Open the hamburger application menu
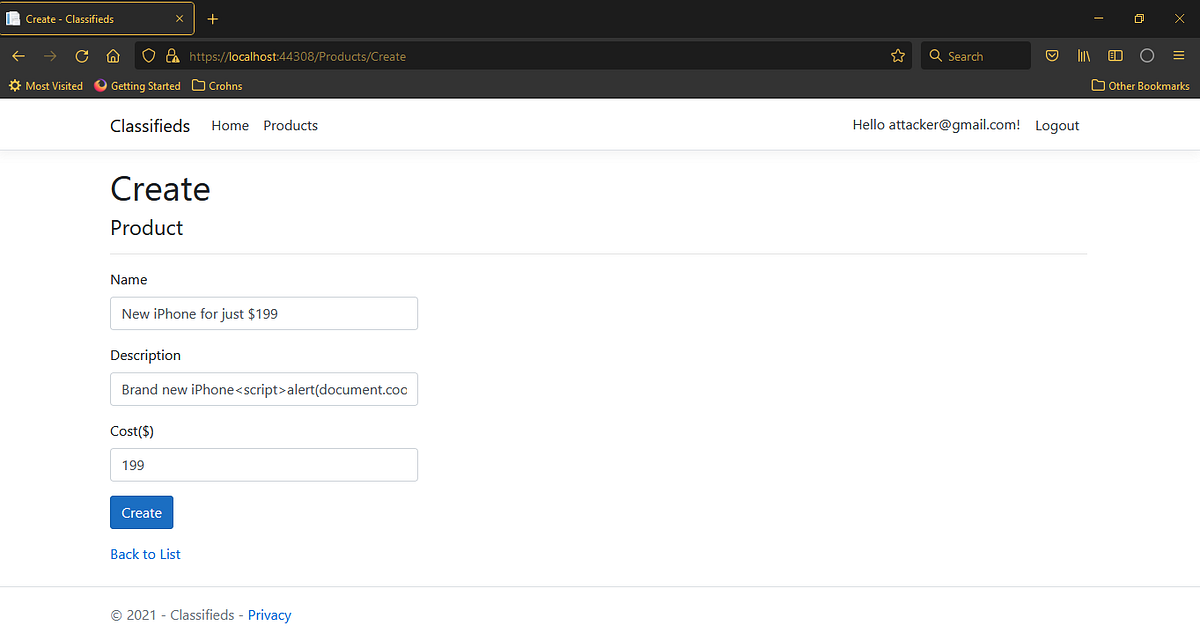 [1179, 55]
